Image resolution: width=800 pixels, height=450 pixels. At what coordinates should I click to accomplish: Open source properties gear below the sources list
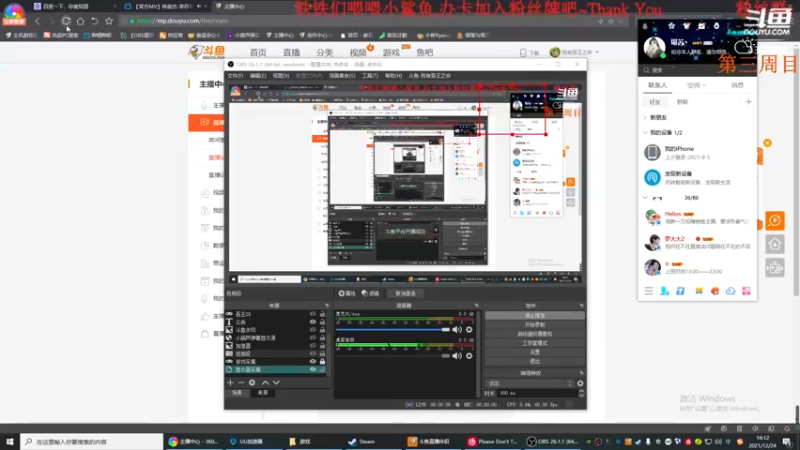tap(252, 382)
